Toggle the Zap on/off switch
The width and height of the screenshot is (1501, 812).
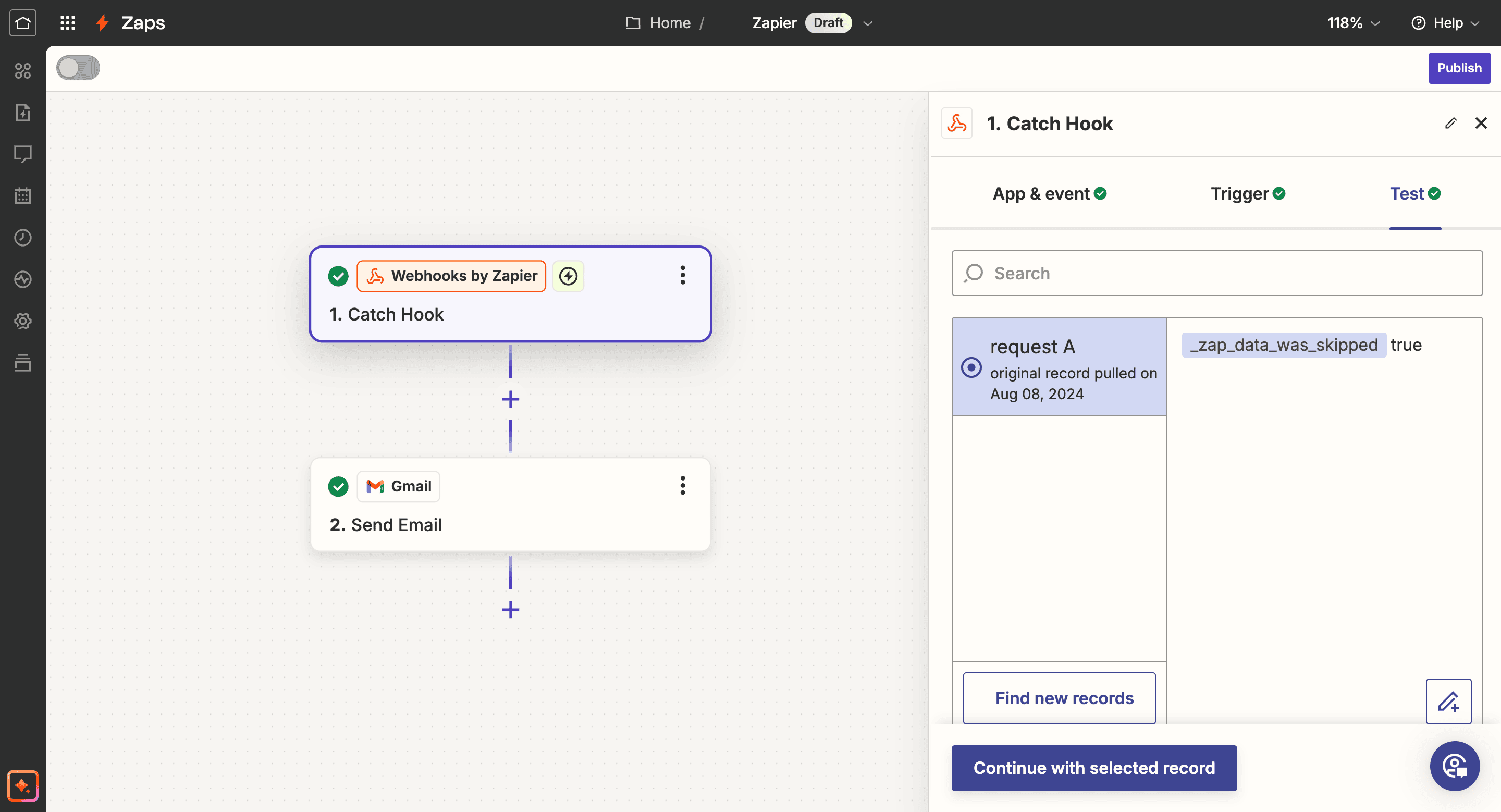78,68
